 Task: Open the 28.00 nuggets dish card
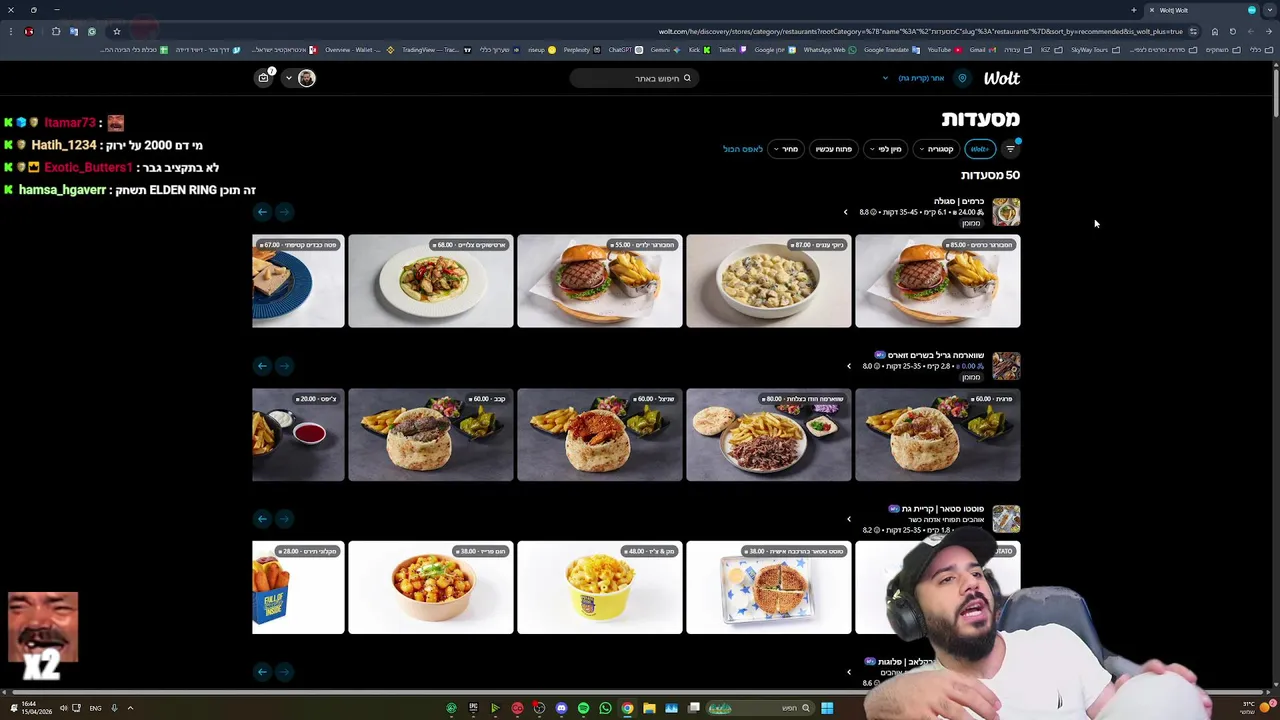pyautogui.click(x=298, y=588)
